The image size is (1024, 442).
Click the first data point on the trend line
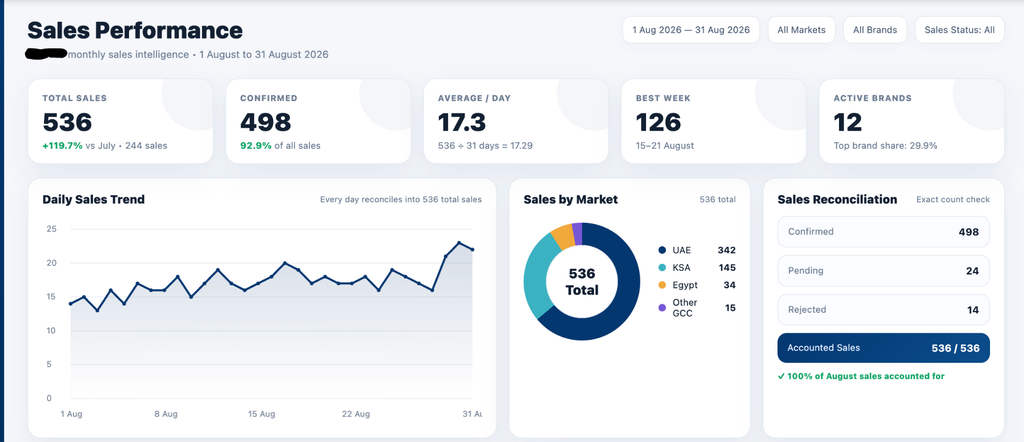click(71, 304)
